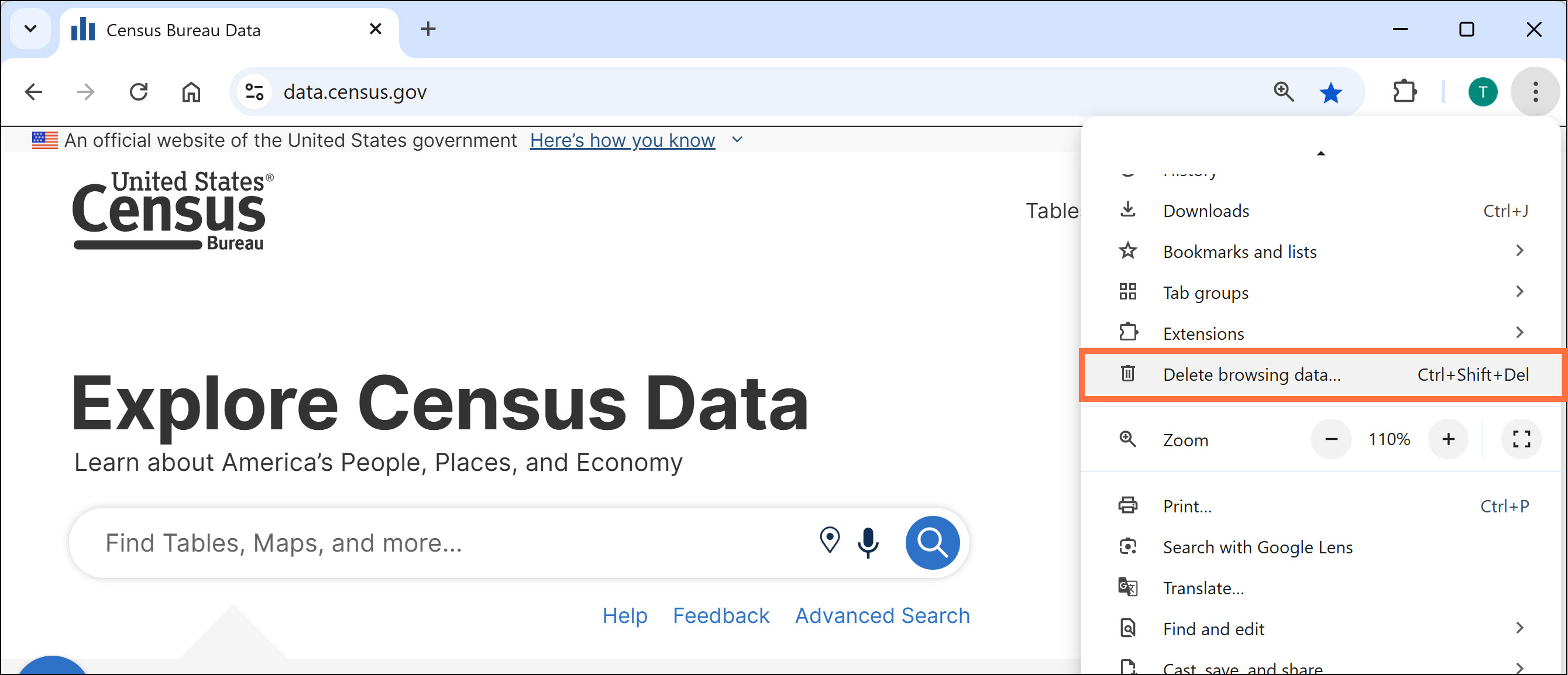This screenshot has height=675, width=1568.
Task: Choose Delete browsing data menu entry
Action: click(x=1323, y=374)
